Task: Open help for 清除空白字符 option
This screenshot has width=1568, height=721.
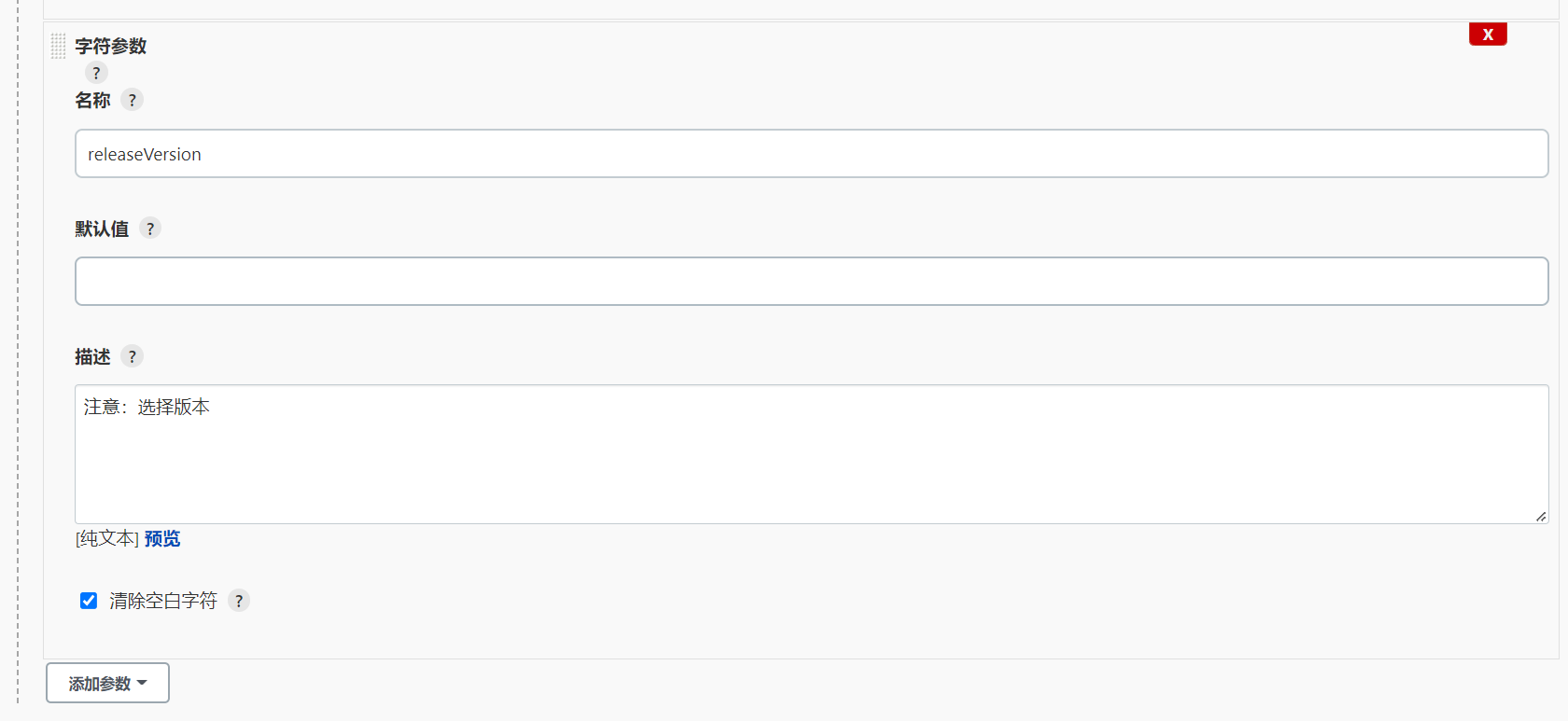Action: click(239, 601)
